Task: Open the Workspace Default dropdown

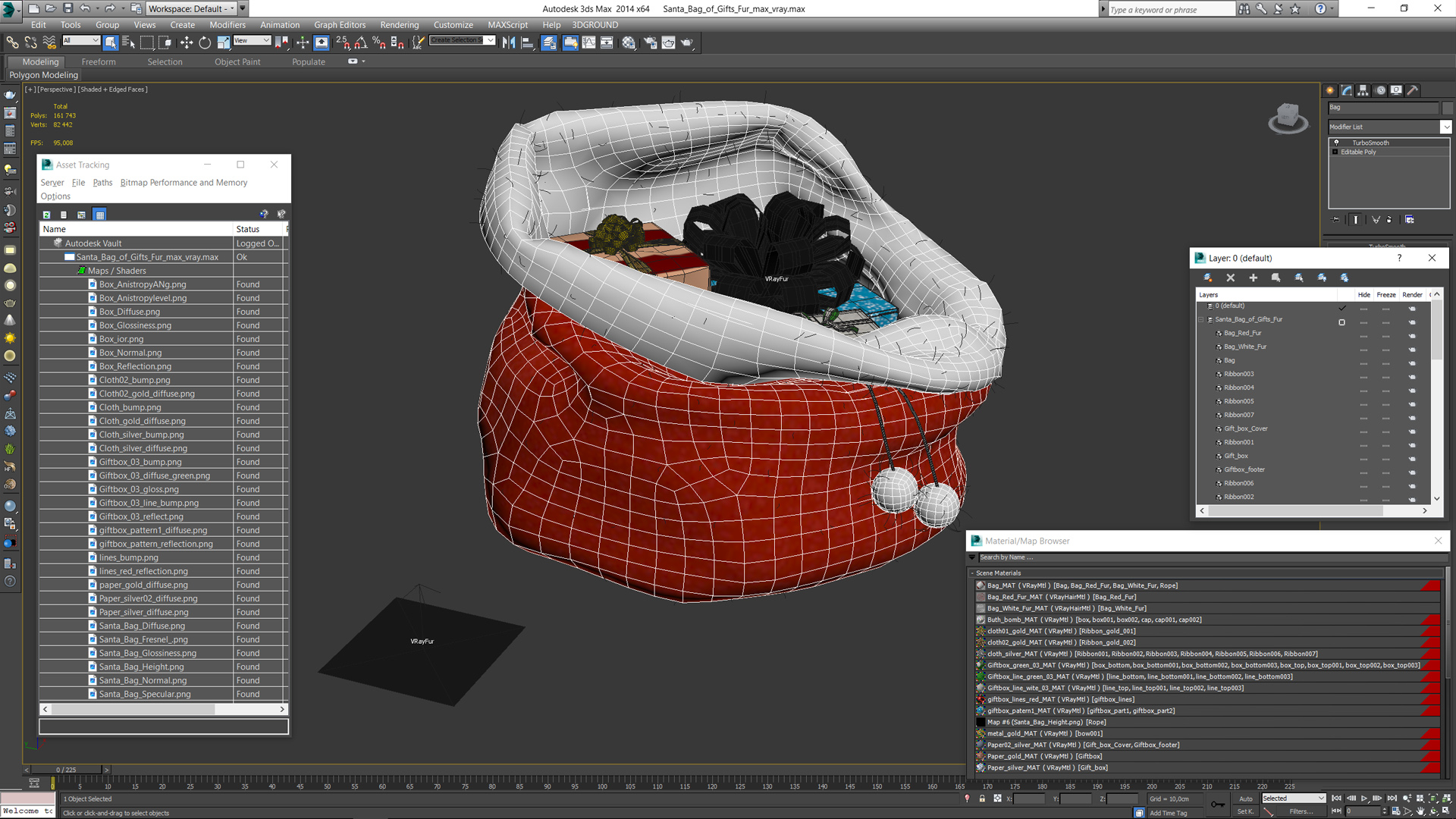Action: pos(190,8)
